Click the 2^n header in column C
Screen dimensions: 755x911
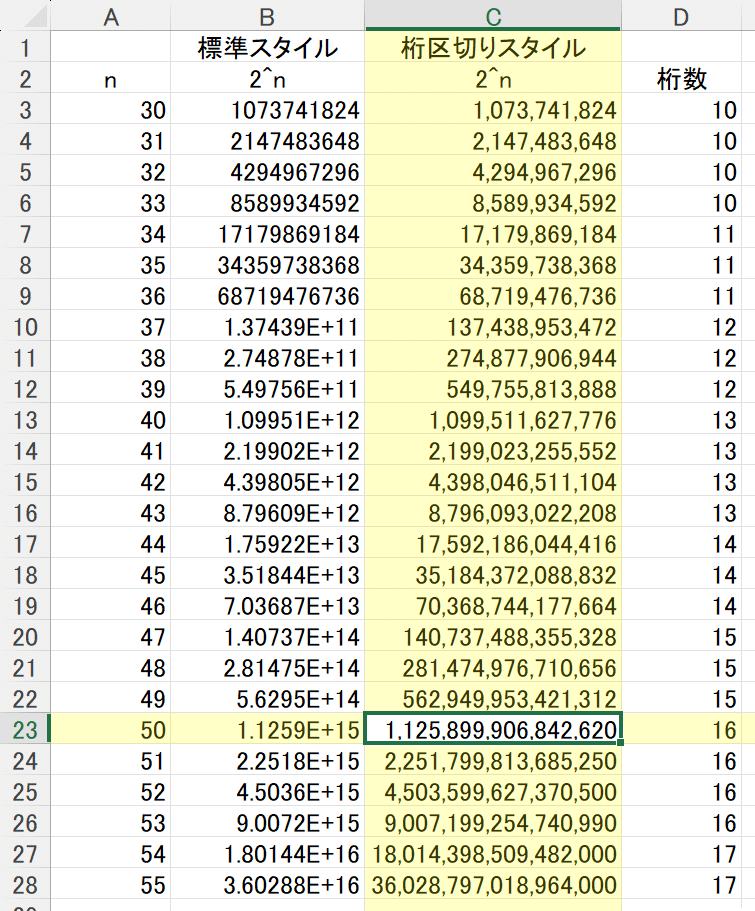coord(493,79)
